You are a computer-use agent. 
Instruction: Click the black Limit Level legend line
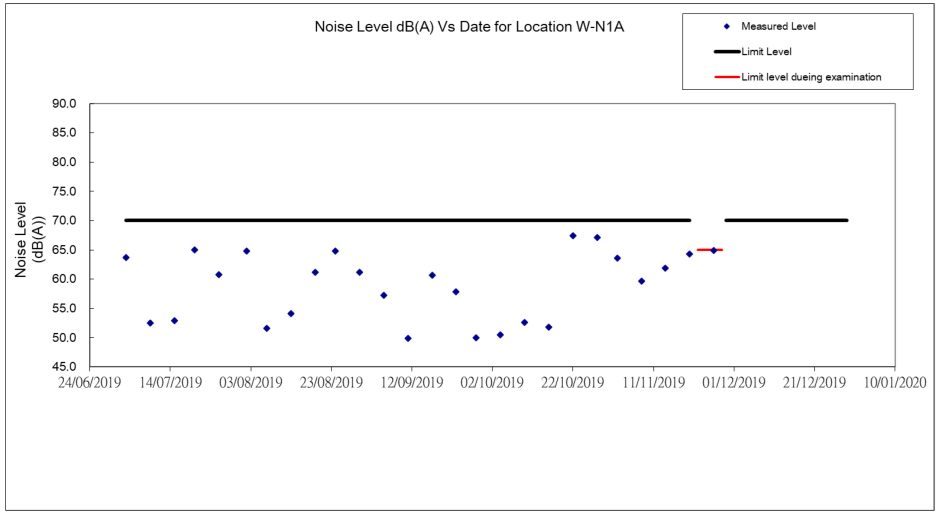coord(725,51)
